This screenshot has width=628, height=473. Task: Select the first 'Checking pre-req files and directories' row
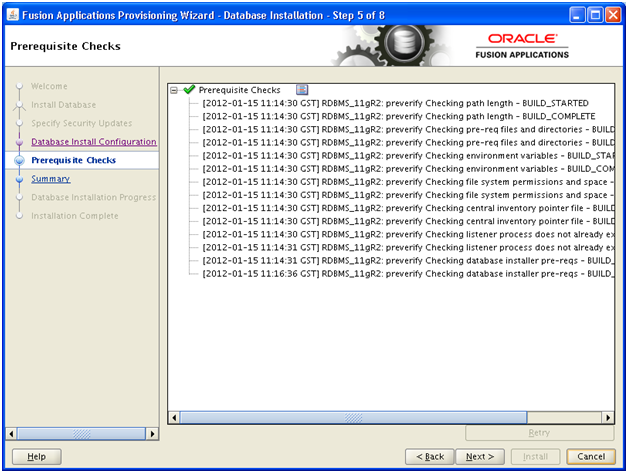coord(408,130)
